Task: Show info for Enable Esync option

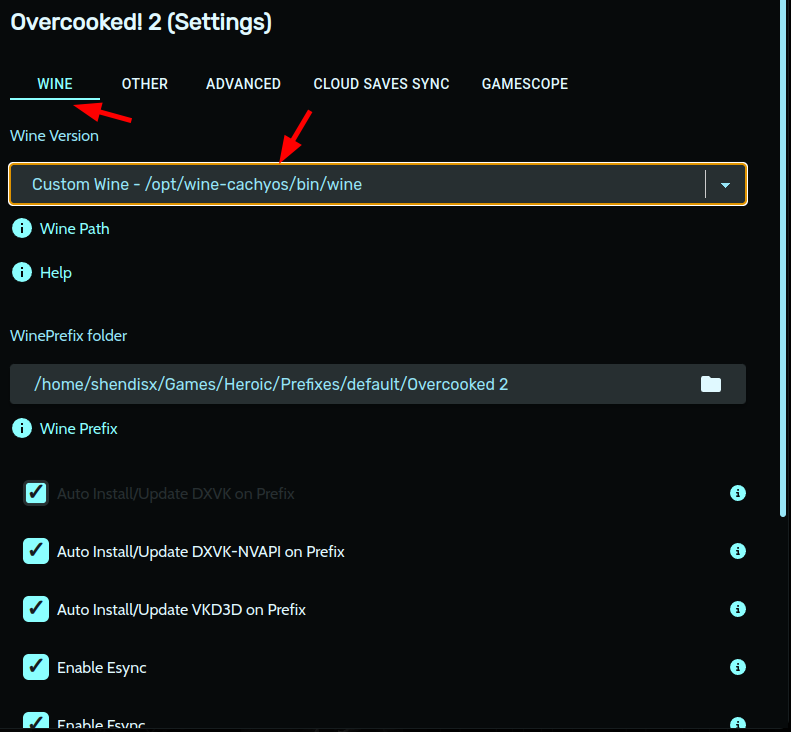Action: click(737, 667)
